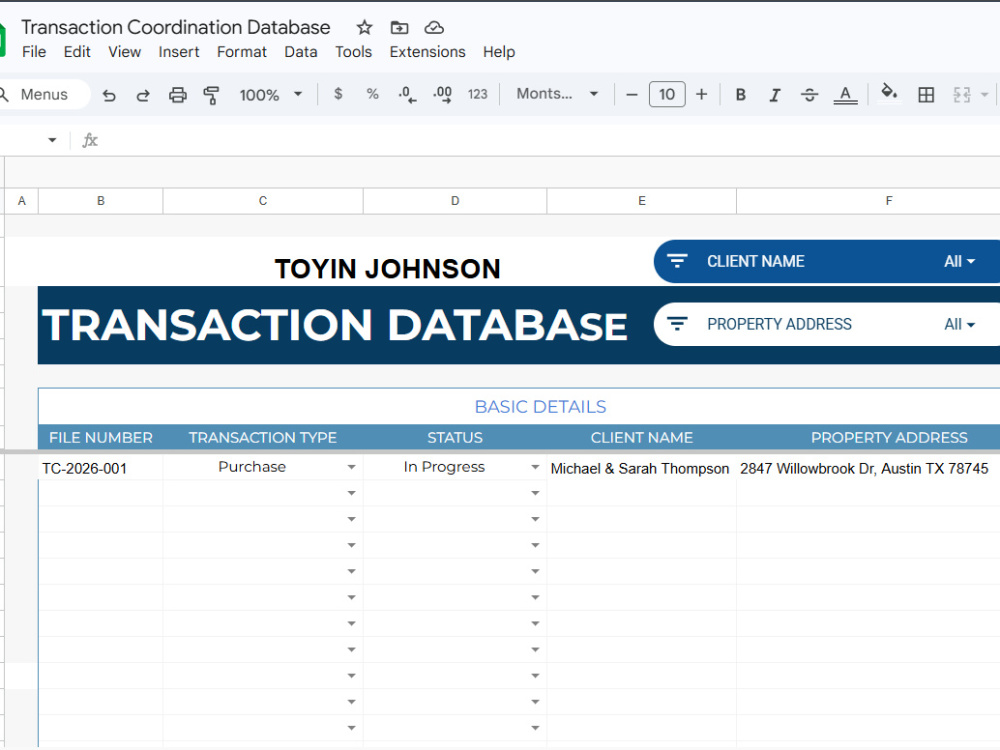This screenshot has height=750, width=1000.
Task: Open the name box dropdown arrow
Action: (52, 140)
